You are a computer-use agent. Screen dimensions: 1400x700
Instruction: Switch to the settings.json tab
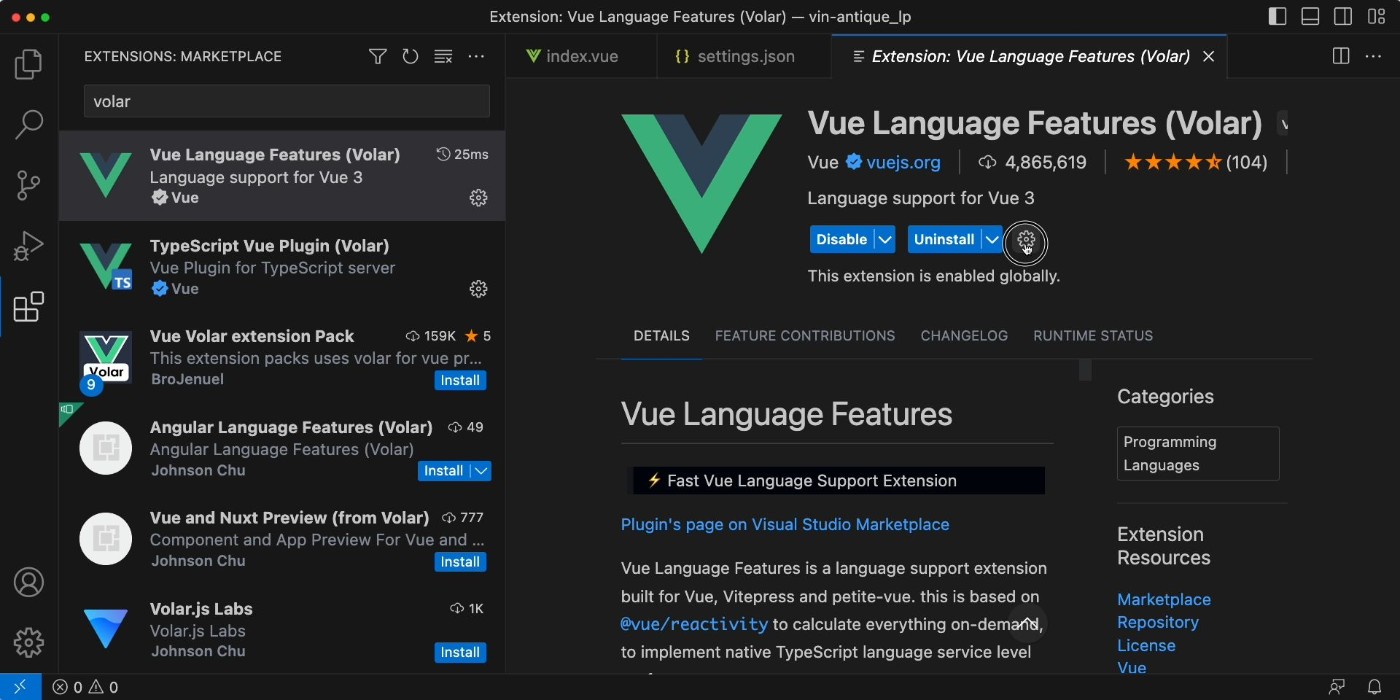coord(744,57)
